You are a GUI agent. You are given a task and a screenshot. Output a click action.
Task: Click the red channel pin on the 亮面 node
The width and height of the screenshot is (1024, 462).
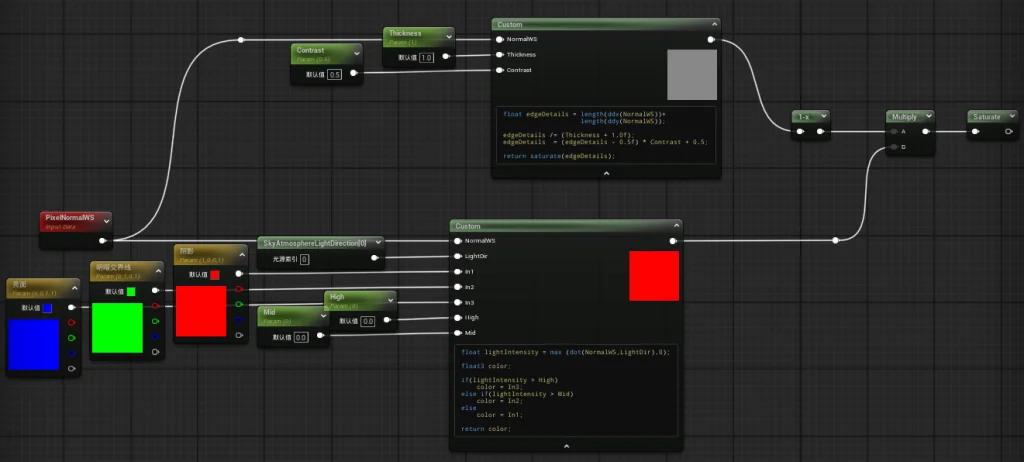pos(71,323)
